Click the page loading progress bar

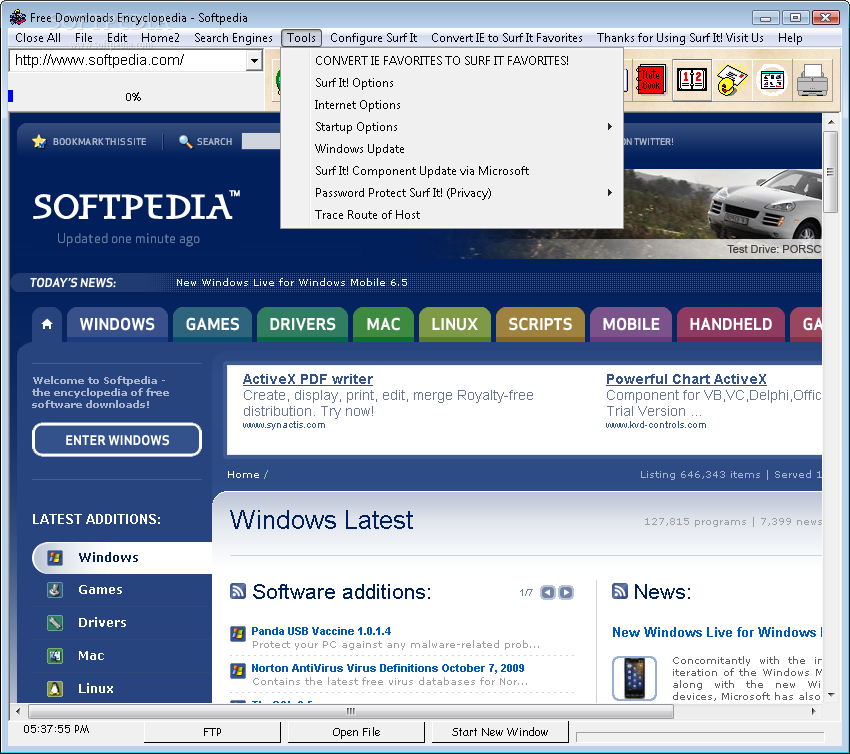tap(136, 97)
